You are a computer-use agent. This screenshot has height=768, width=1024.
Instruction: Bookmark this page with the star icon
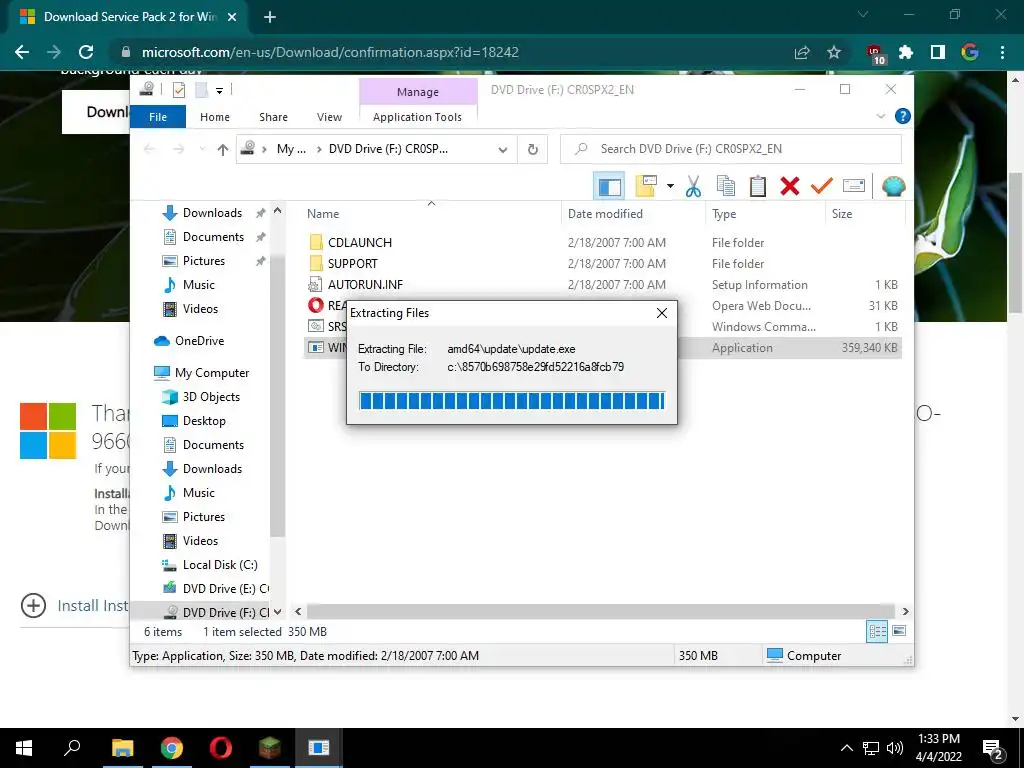click(x=834, y=52)
